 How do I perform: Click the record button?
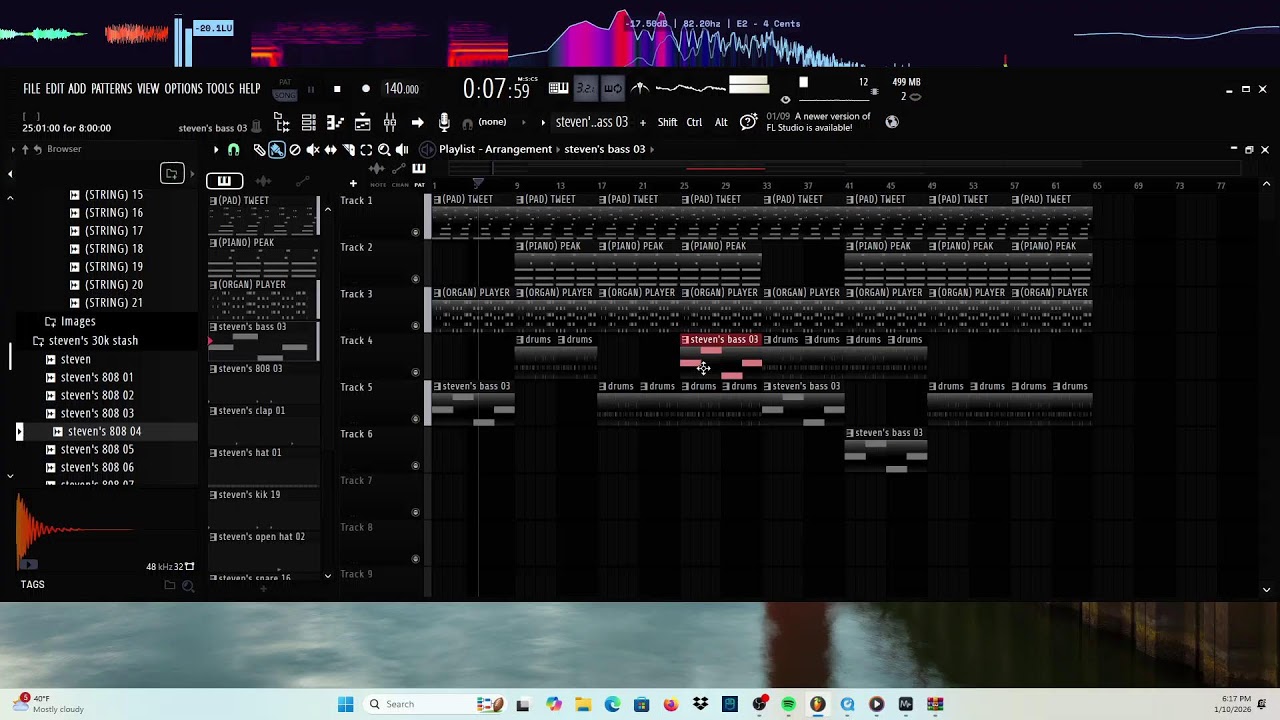point(366,89)
